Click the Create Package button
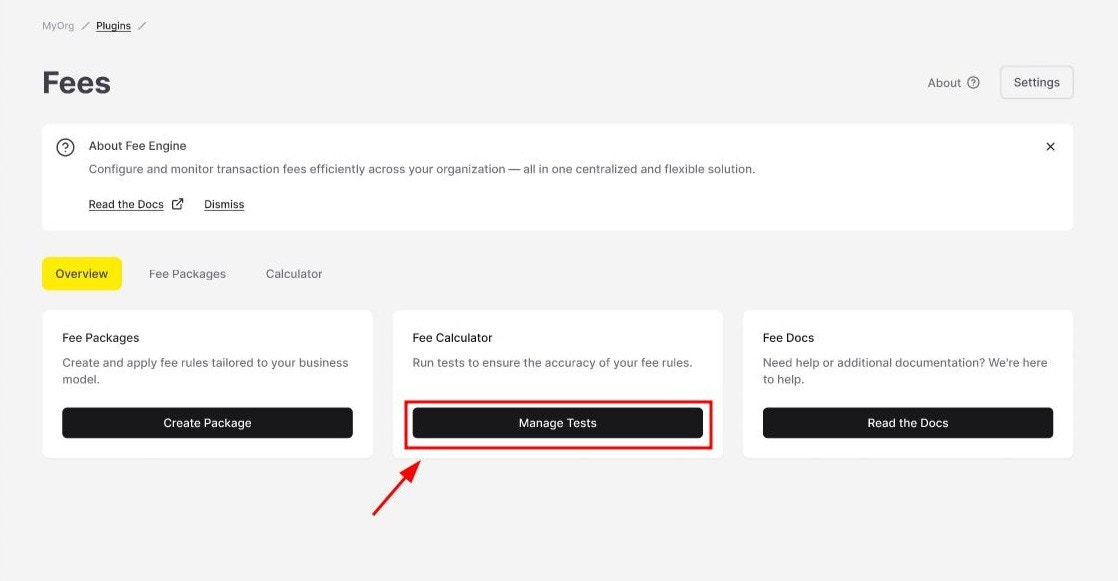Viewport: 1118px width, 581px height. click(207, 423)
